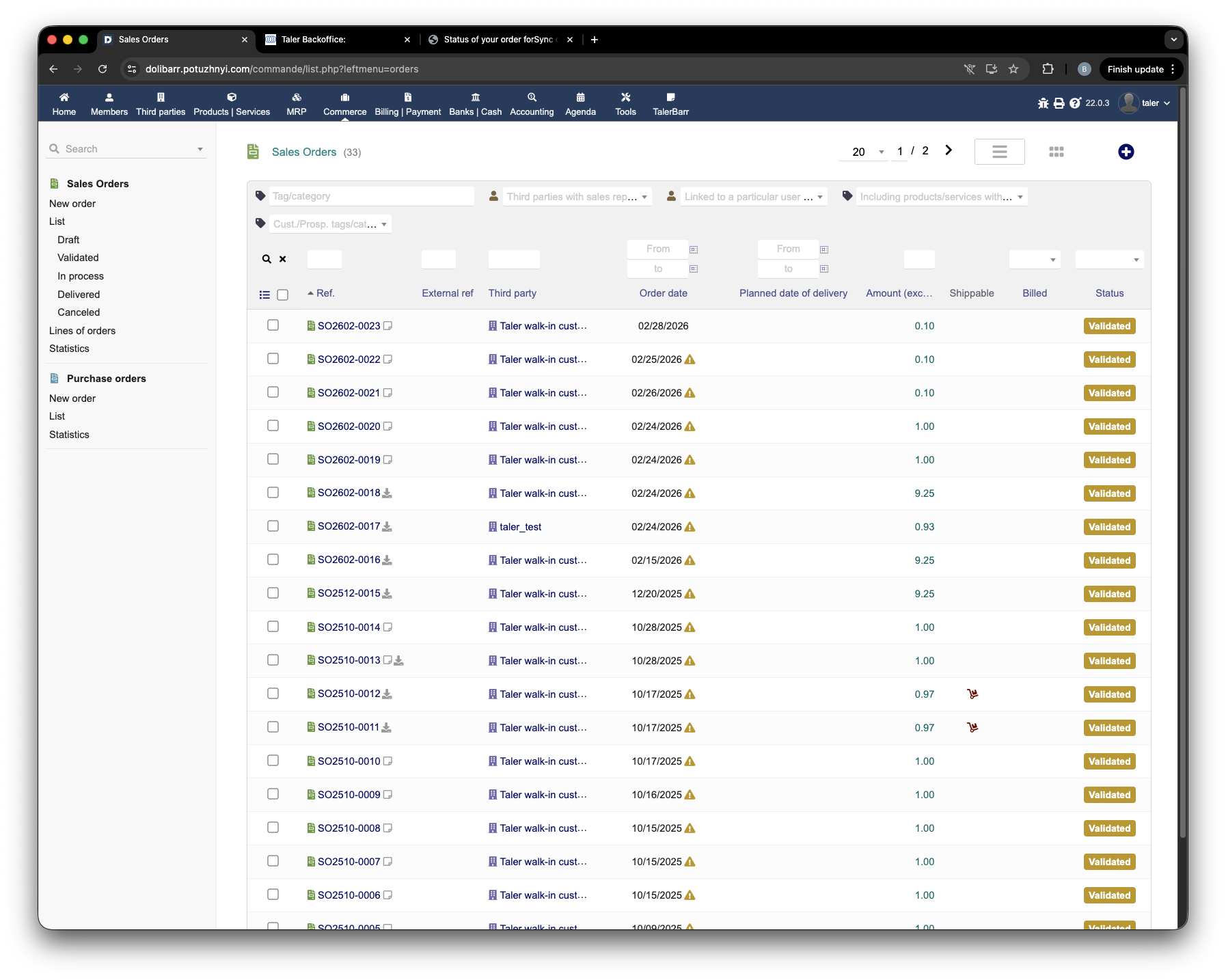Tick the checkbox for order SO2602-0023
This screenshot has width=1226, height=980.
tap(273, 325)
